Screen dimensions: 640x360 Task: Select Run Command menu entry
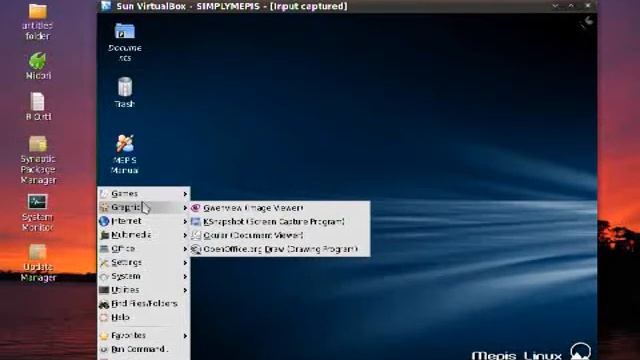(x=144, y=349)
